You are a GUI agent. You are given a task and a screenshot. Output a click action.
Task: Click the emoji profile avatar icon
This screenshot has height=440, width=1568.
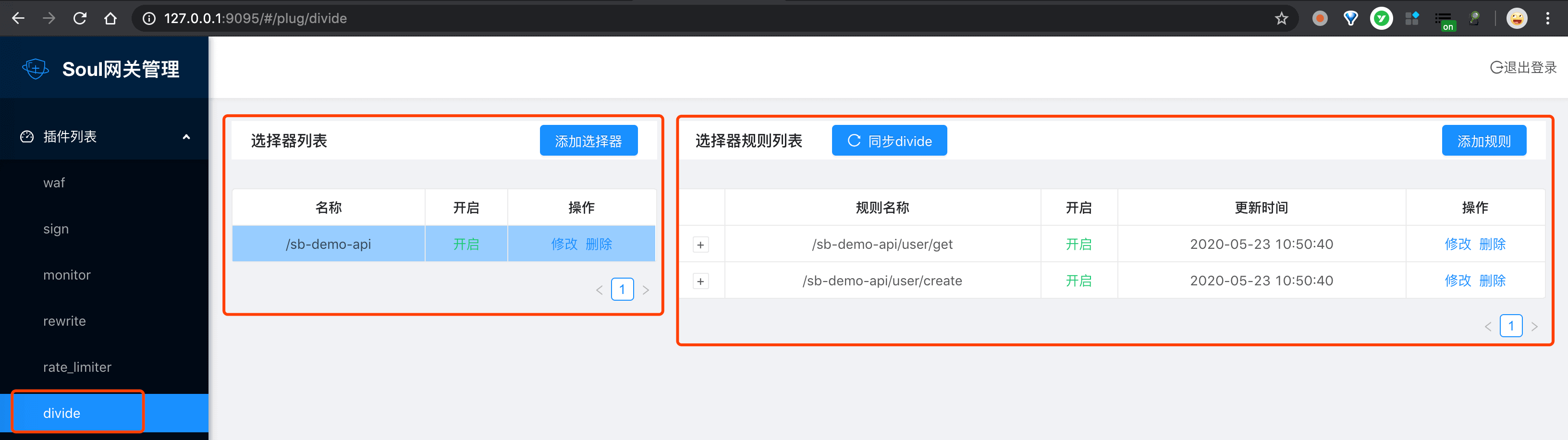[1517, 18]
